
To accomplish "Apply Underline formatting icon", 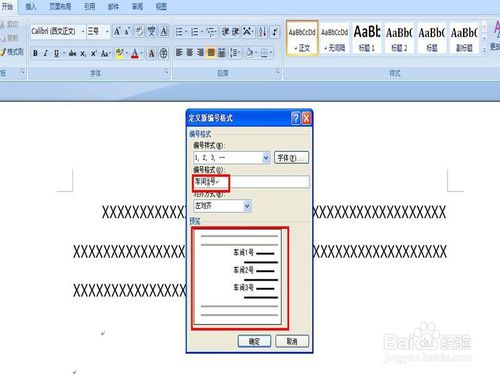I will 56,53.
